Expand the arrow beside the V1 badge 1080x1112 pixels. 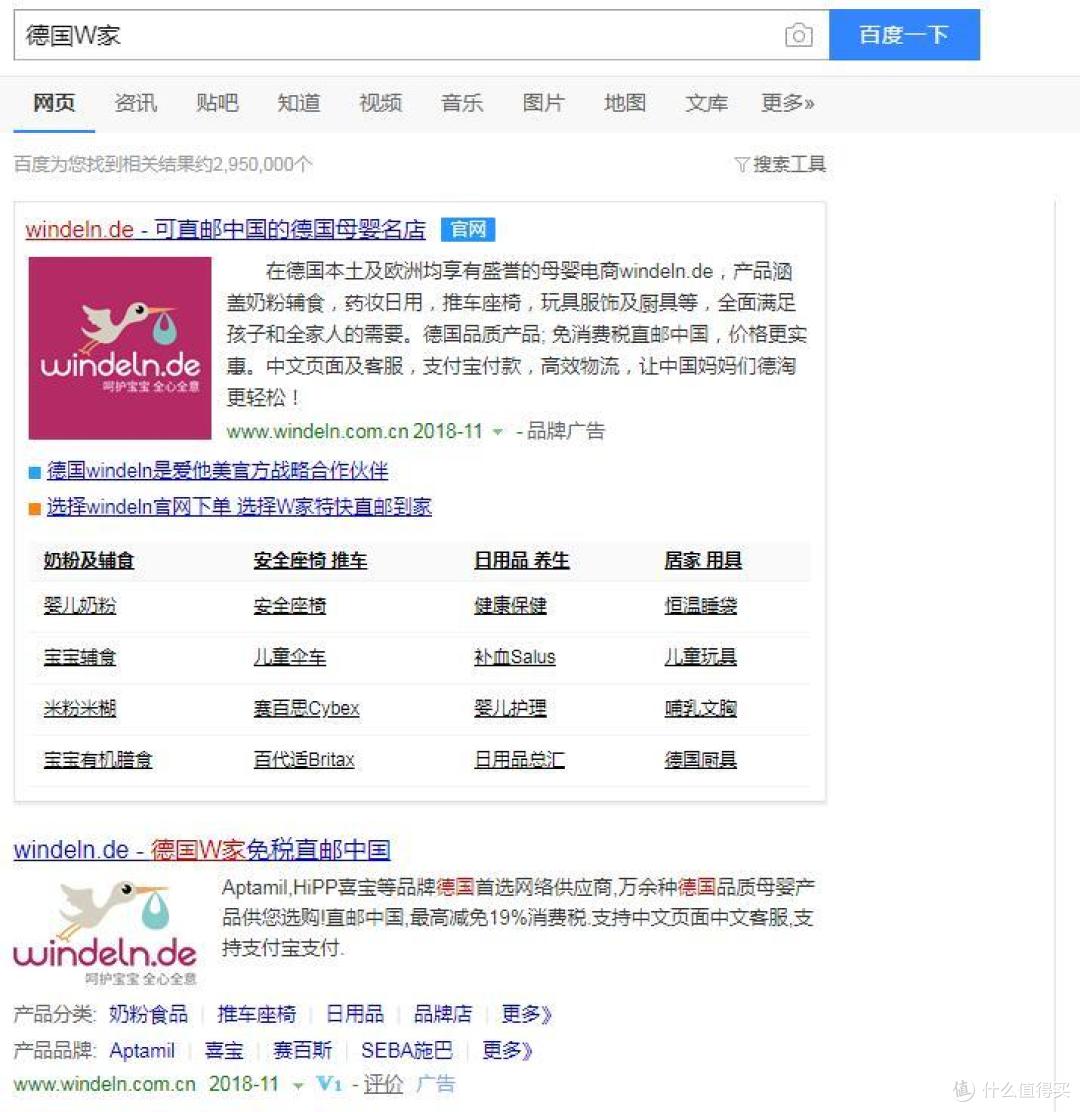coord(299,1086)
